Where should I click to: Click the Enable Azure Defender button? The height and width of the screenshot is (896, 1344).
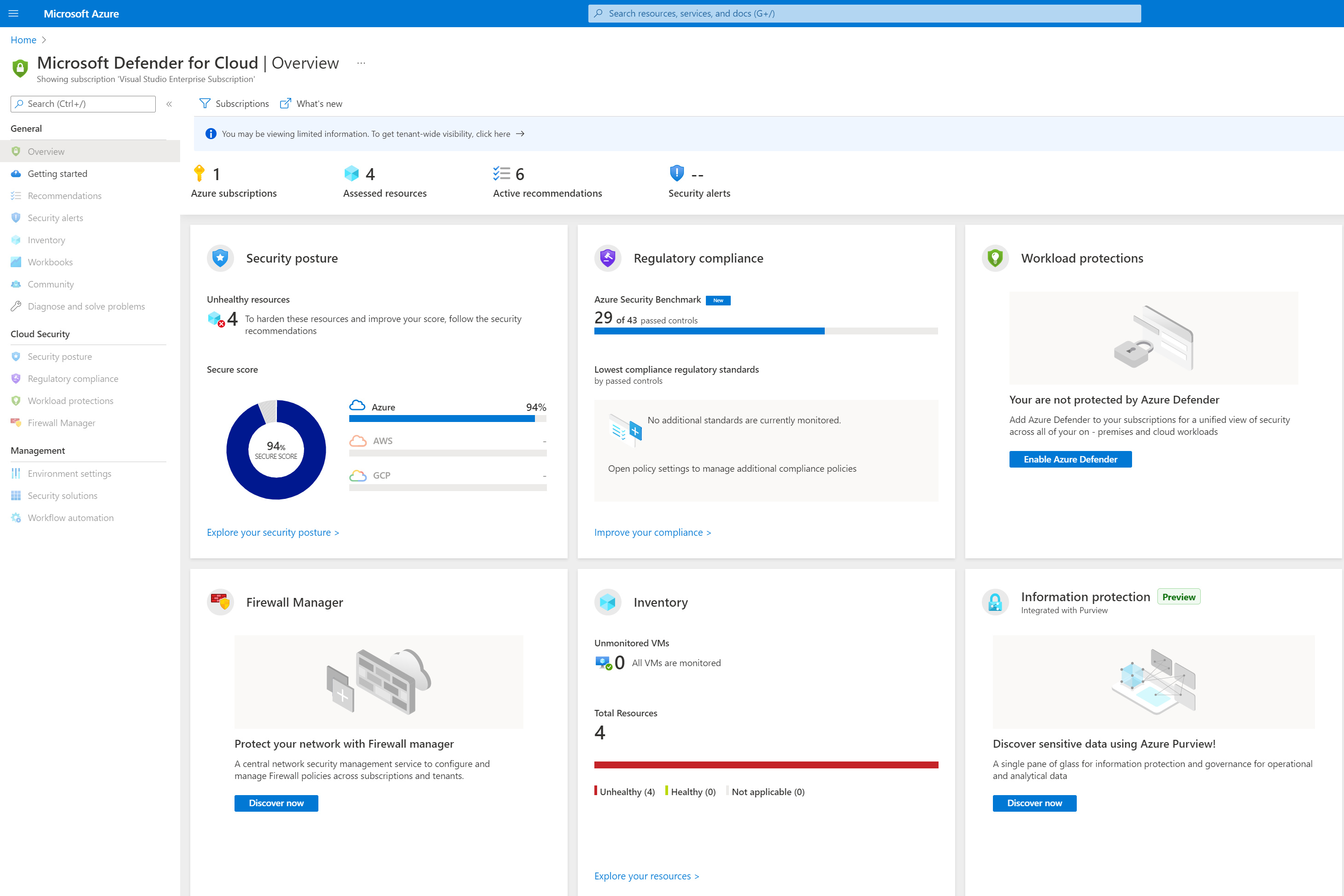[x=1070, y=459]
